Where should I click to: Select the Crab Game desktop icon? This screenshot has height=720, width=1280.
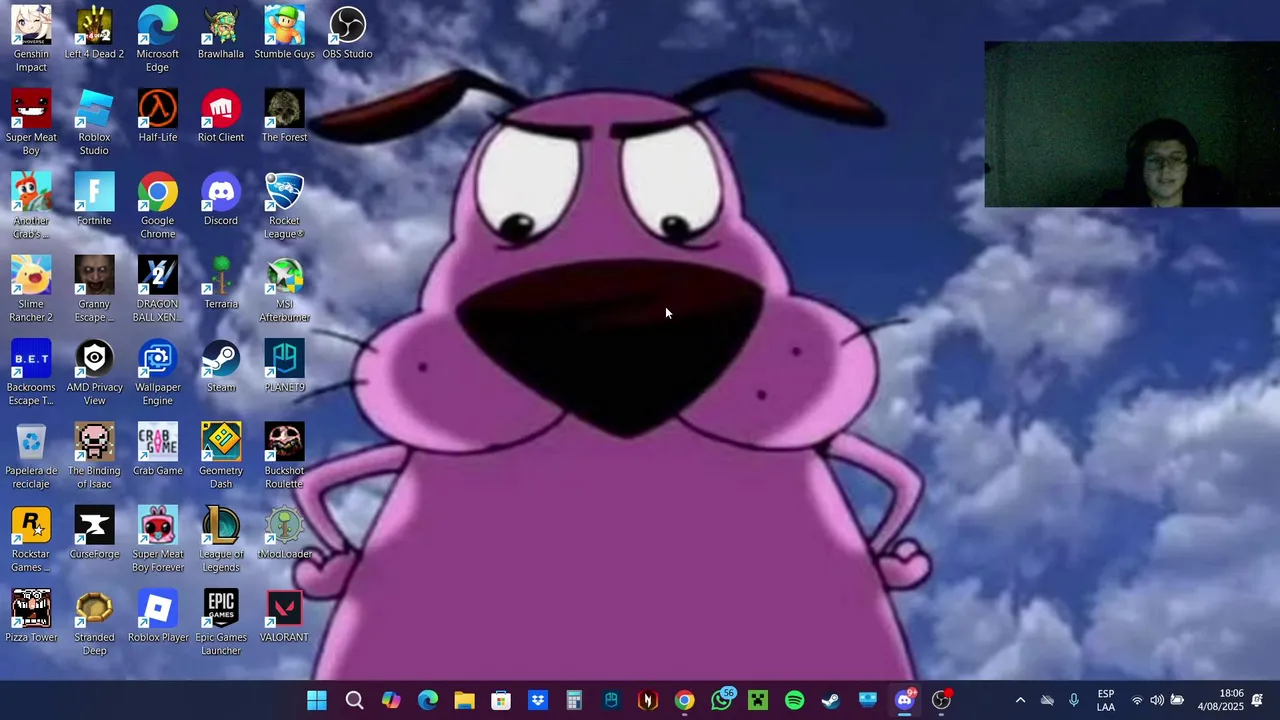[157, 450]
